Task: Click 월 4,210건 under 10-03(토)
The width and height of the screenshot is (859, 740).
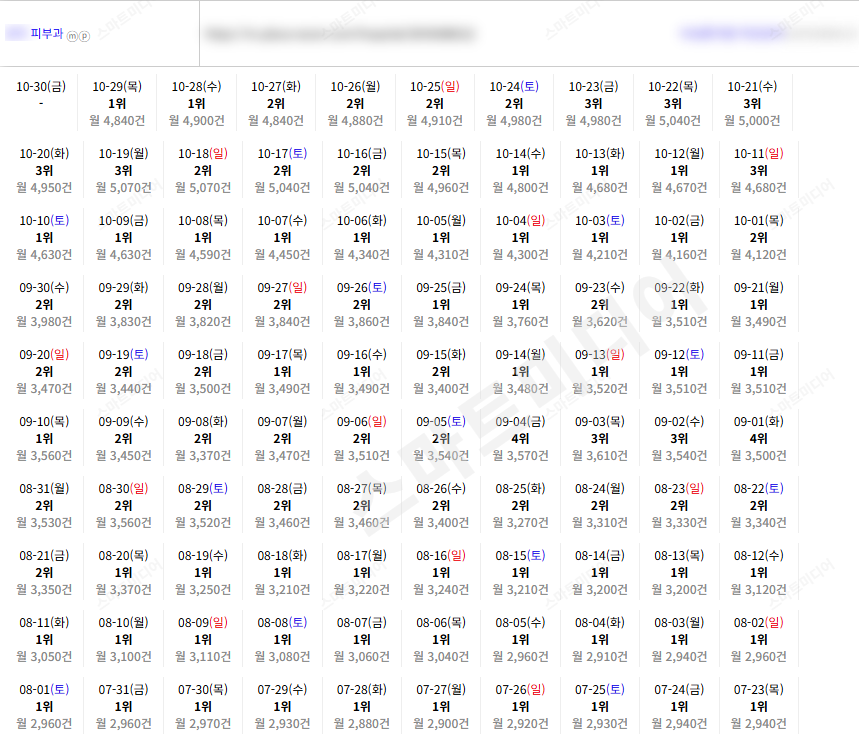Action: point(600,254)
